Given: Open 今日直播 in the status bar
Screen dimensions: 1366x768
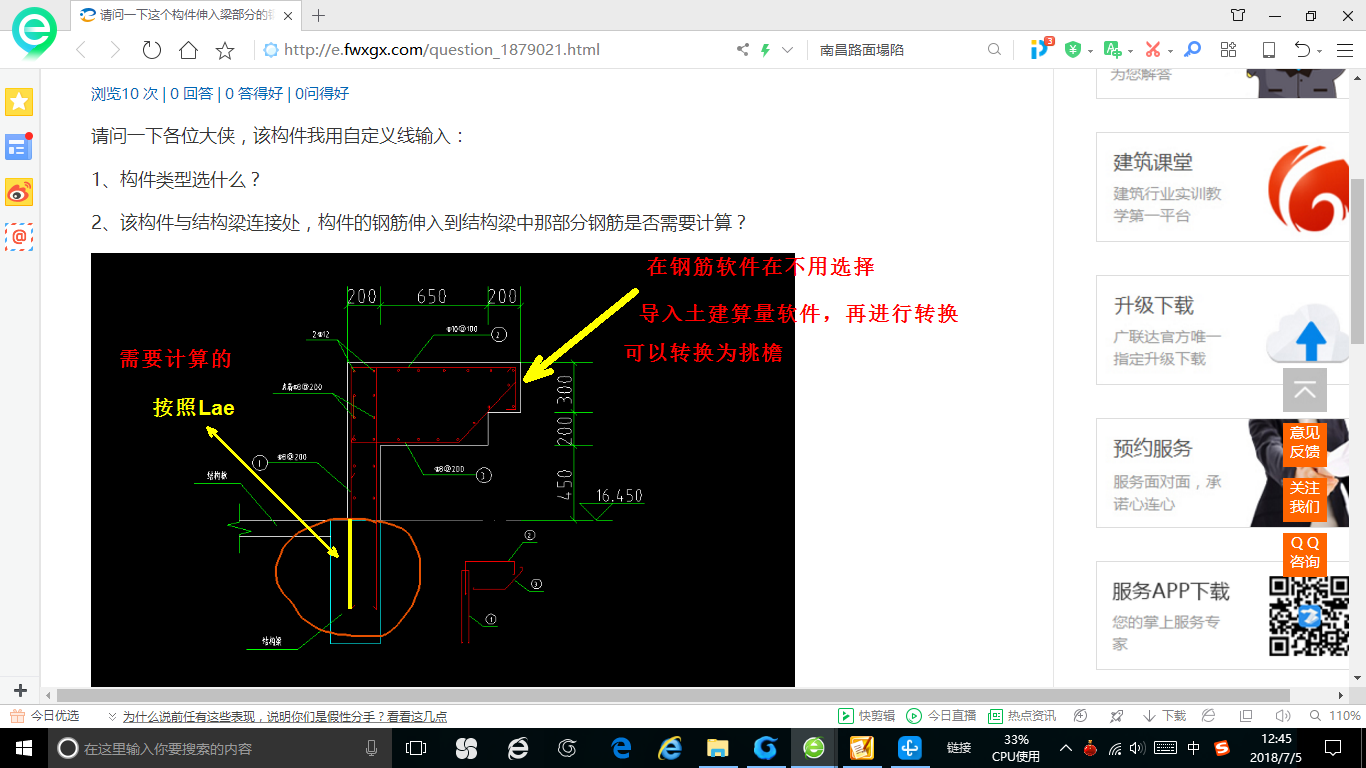Looking at the screenshot, I should tap(941, 716).
